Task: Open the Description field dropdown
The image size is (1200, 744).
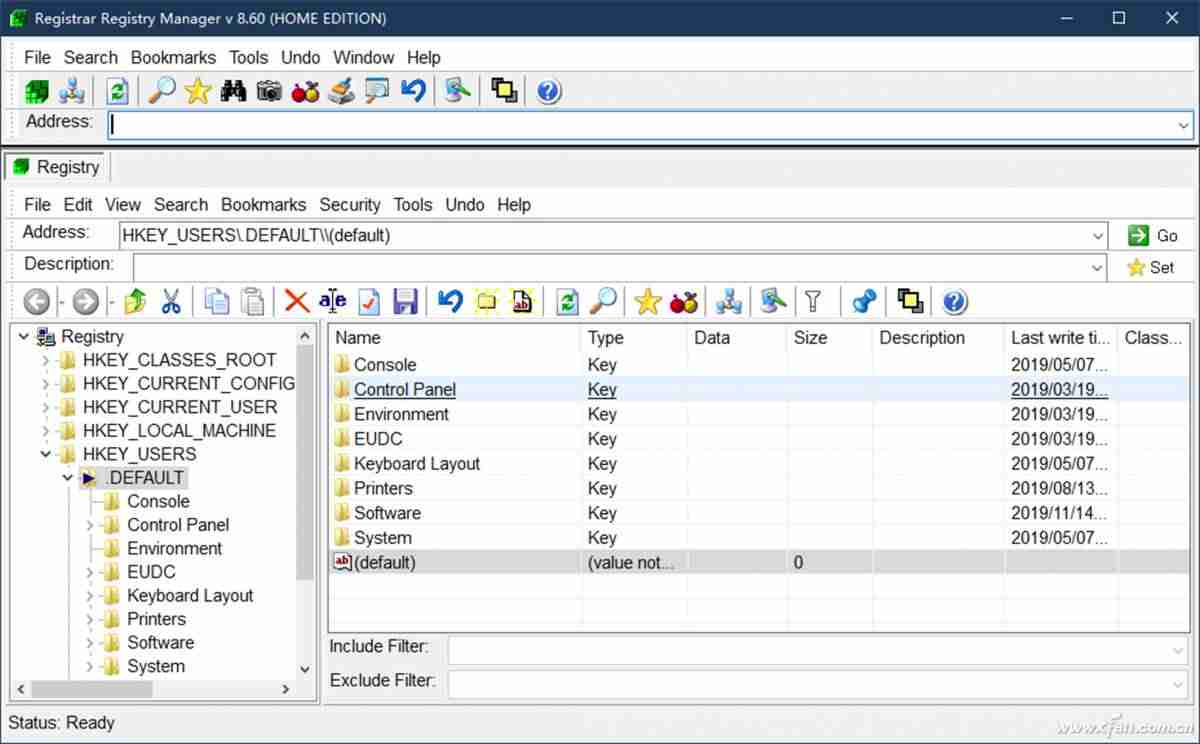Action: pyautogui.click(x=1097, y=268)
